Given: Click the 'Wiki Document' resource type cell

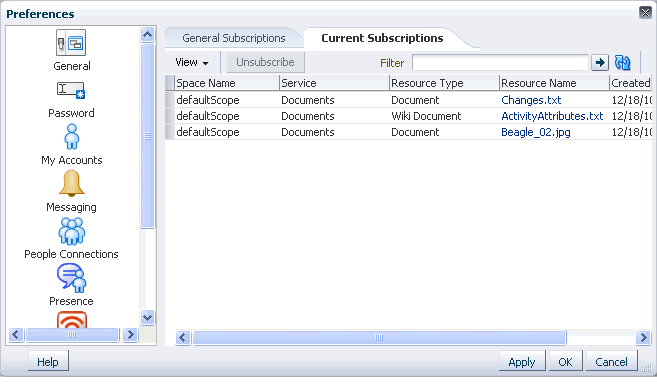Looking at the screenshot, I should click(426, 116).
